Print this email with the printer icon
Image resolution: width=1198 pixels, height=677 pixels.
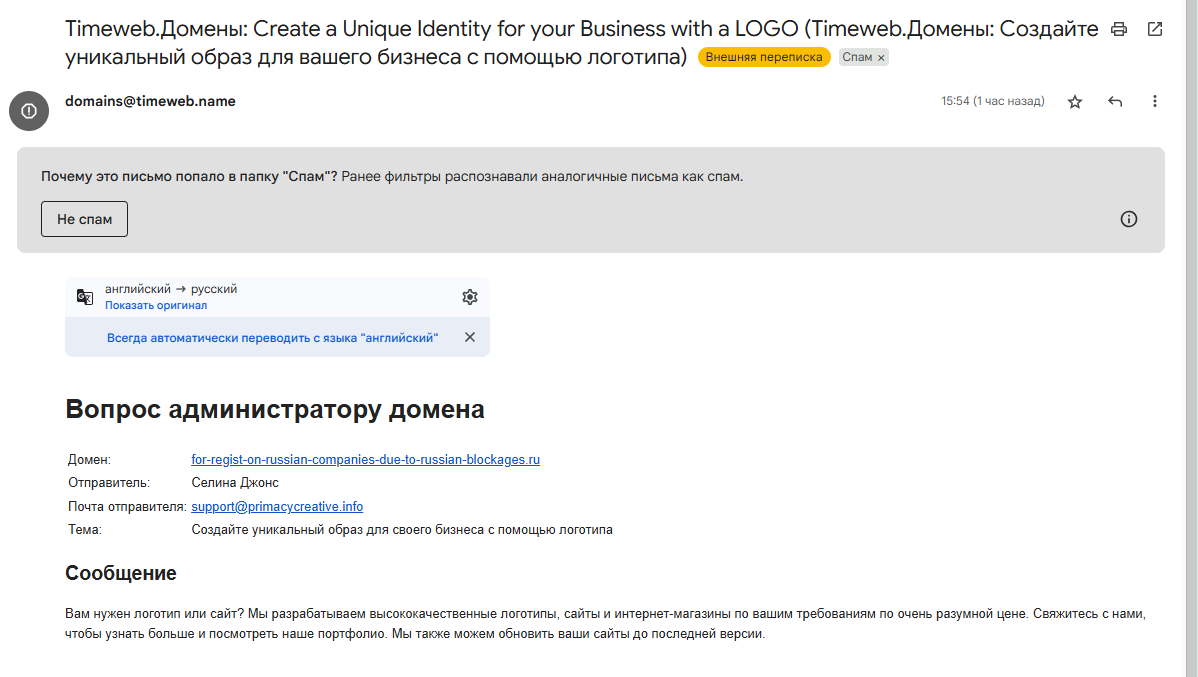[x=1119, y=29]
